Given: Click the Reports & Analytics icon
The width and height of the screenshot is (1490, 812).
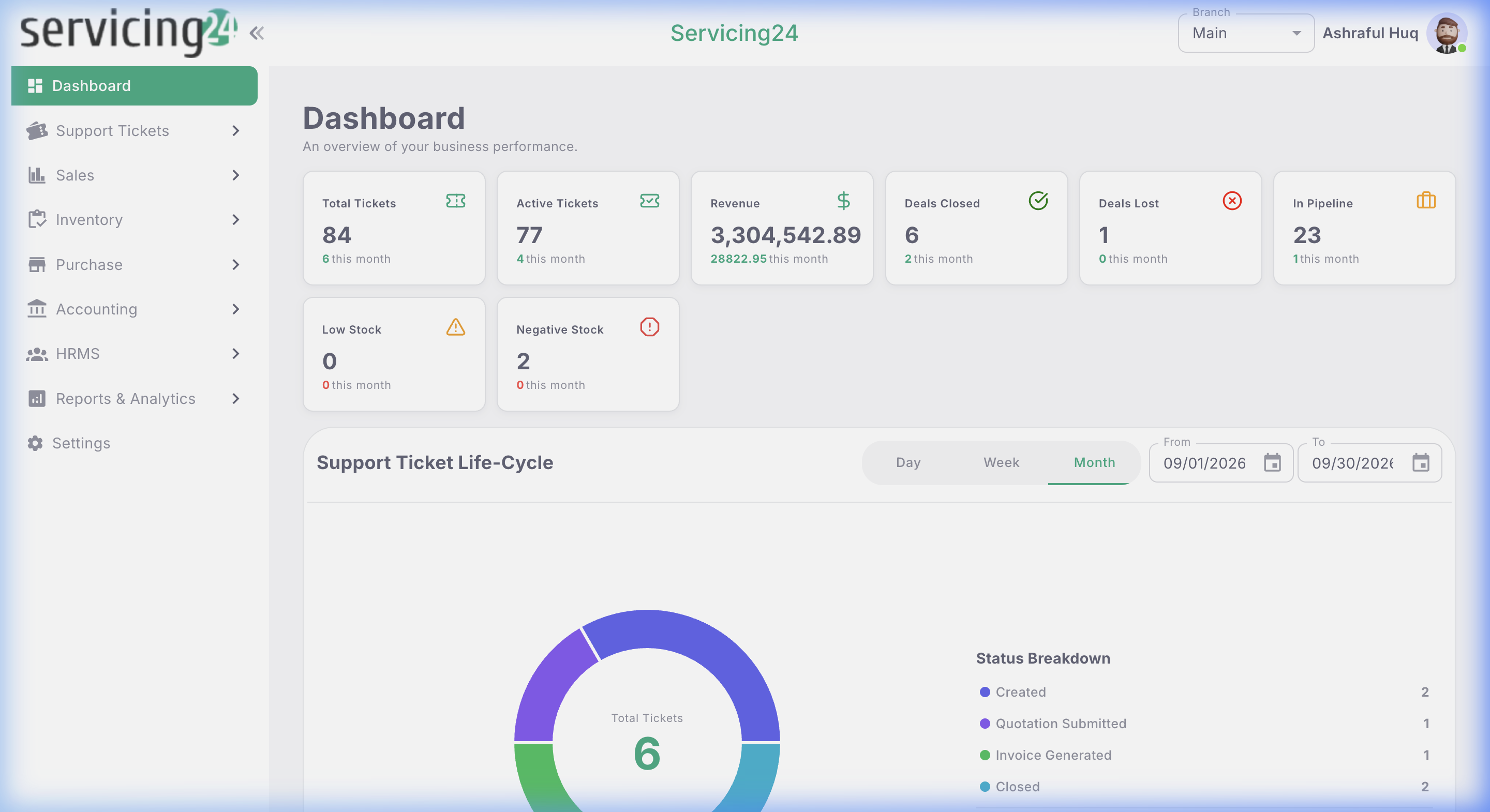Looking at the screenshot, I should [x=37, y=398].
